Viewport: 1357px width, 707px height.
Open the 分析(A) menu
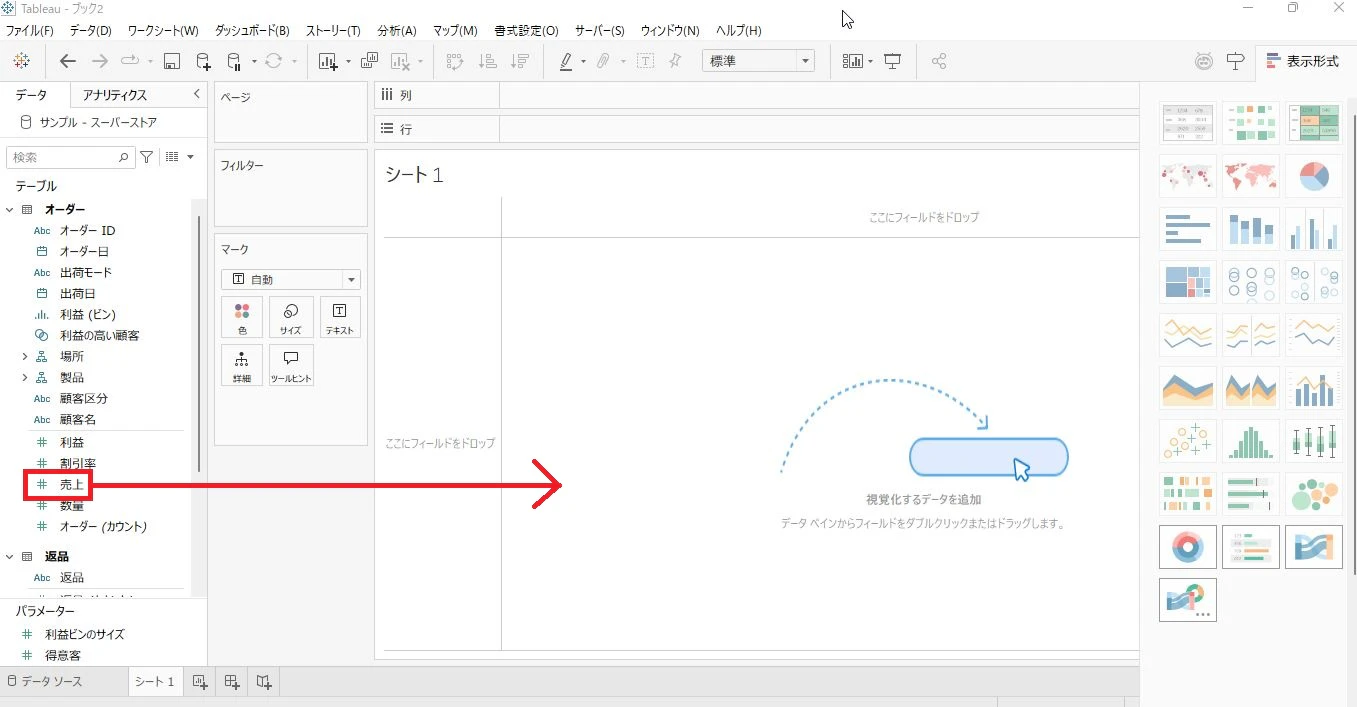397,31
